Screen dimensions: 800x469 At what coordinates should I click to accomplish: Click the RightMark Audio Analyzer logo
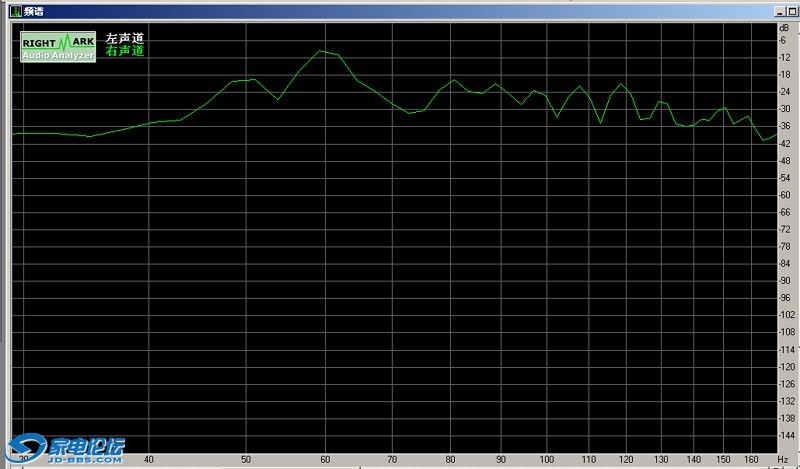click(58, 46)
